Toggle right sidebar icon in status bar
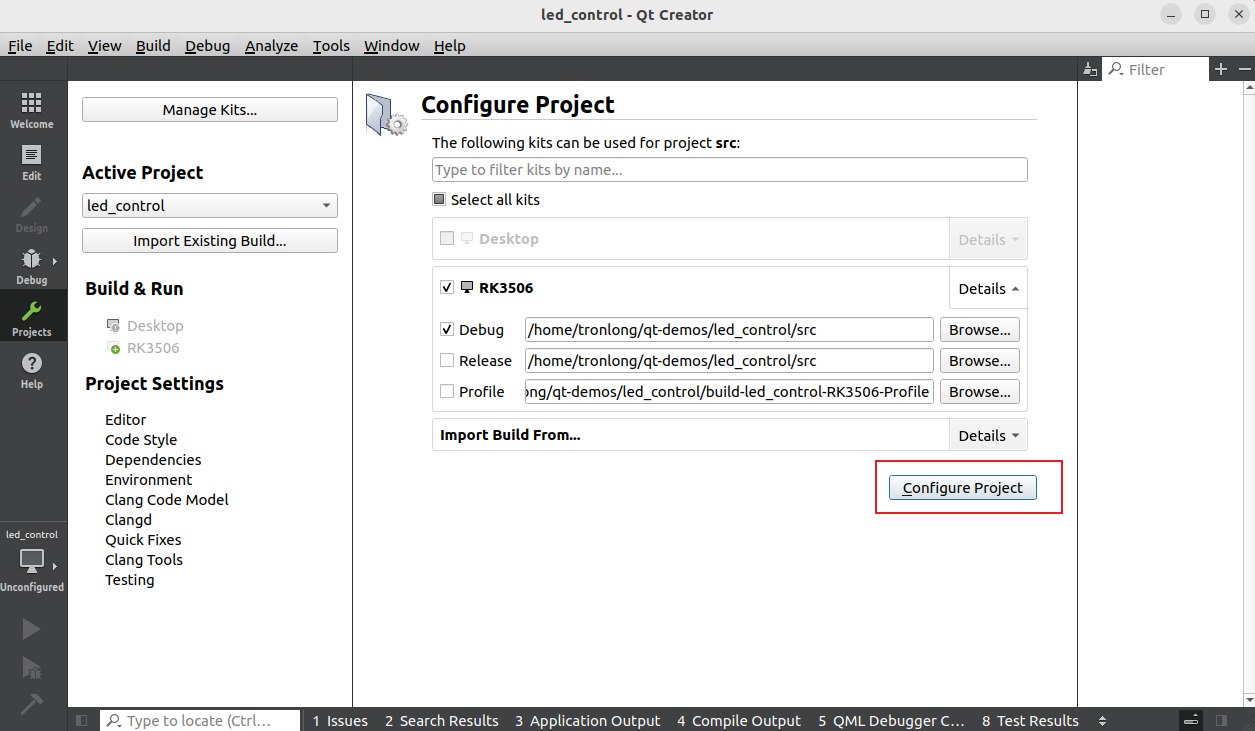 point(1221,720)
